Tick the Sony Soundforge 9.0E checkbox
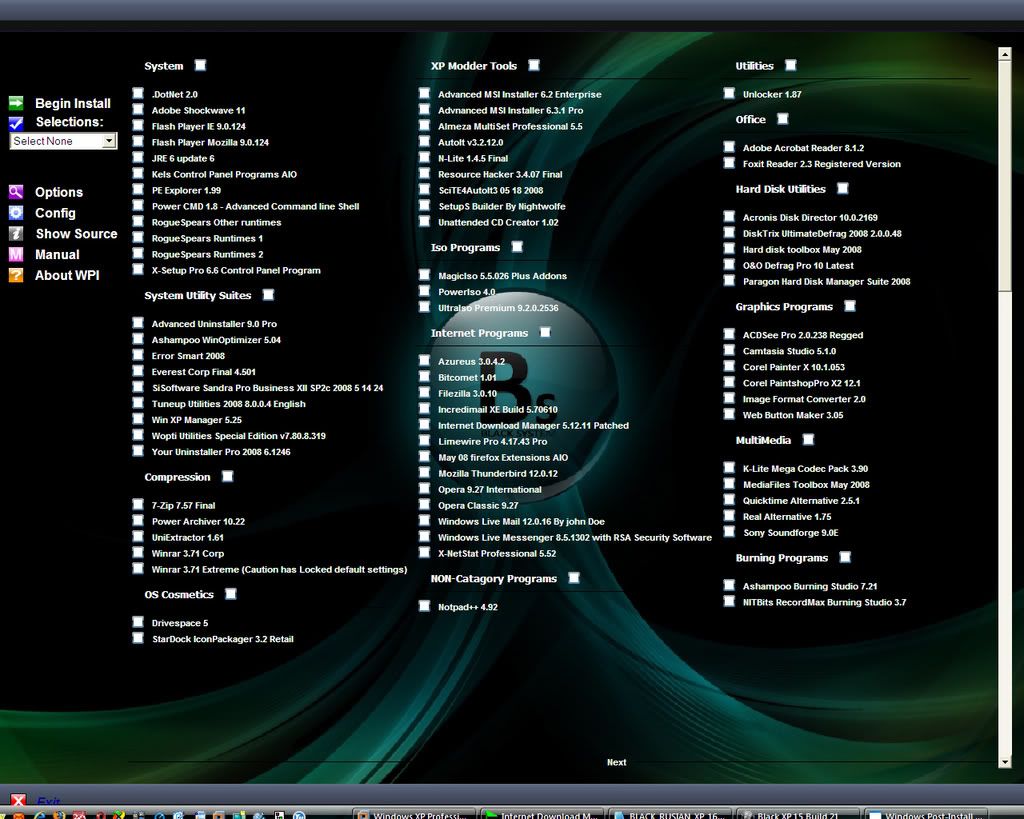The height and width of the screenshot is (819, 1024). (x=729, y=531)
